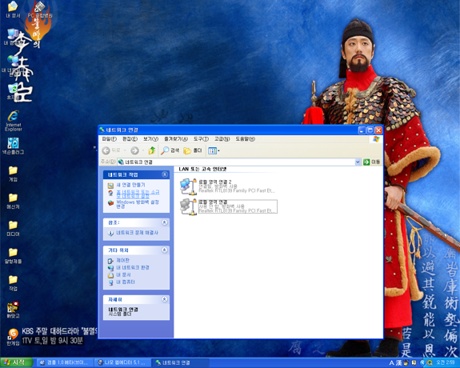Minimize the Network Connections window

362,130
